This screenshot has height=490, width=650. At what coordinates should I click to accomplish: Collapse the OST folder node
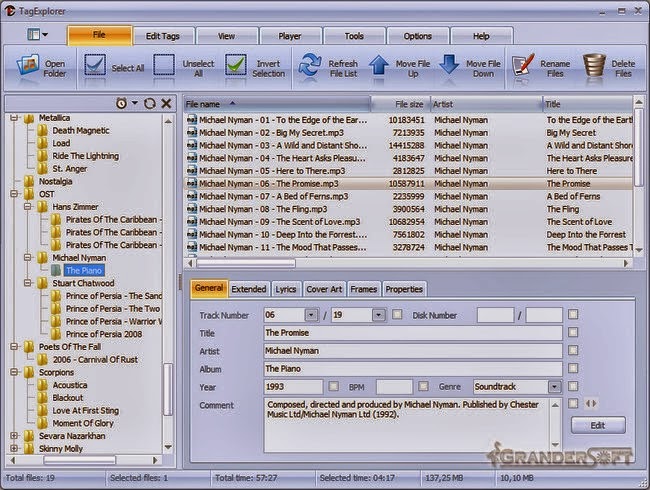point(15,194)
